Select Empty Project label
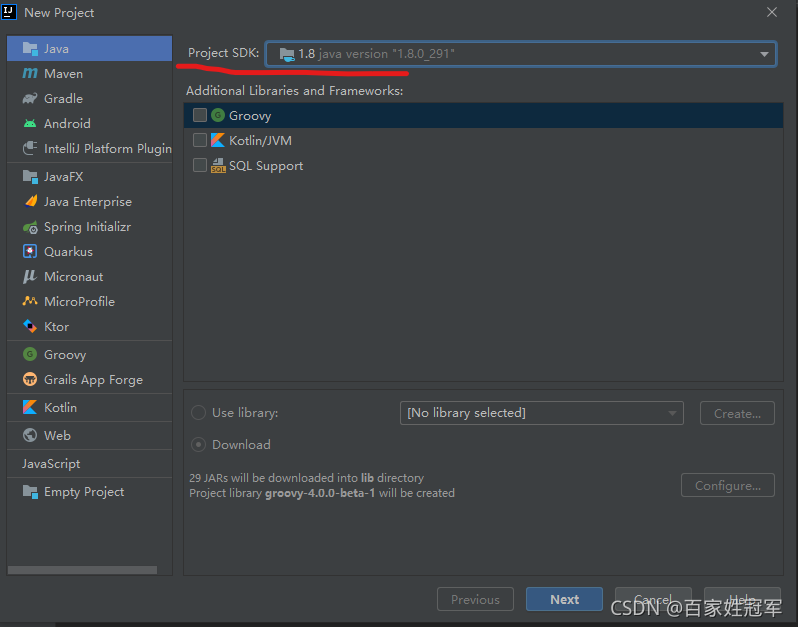The height and width of the screenshot is (627, 798). coord(84,492)
